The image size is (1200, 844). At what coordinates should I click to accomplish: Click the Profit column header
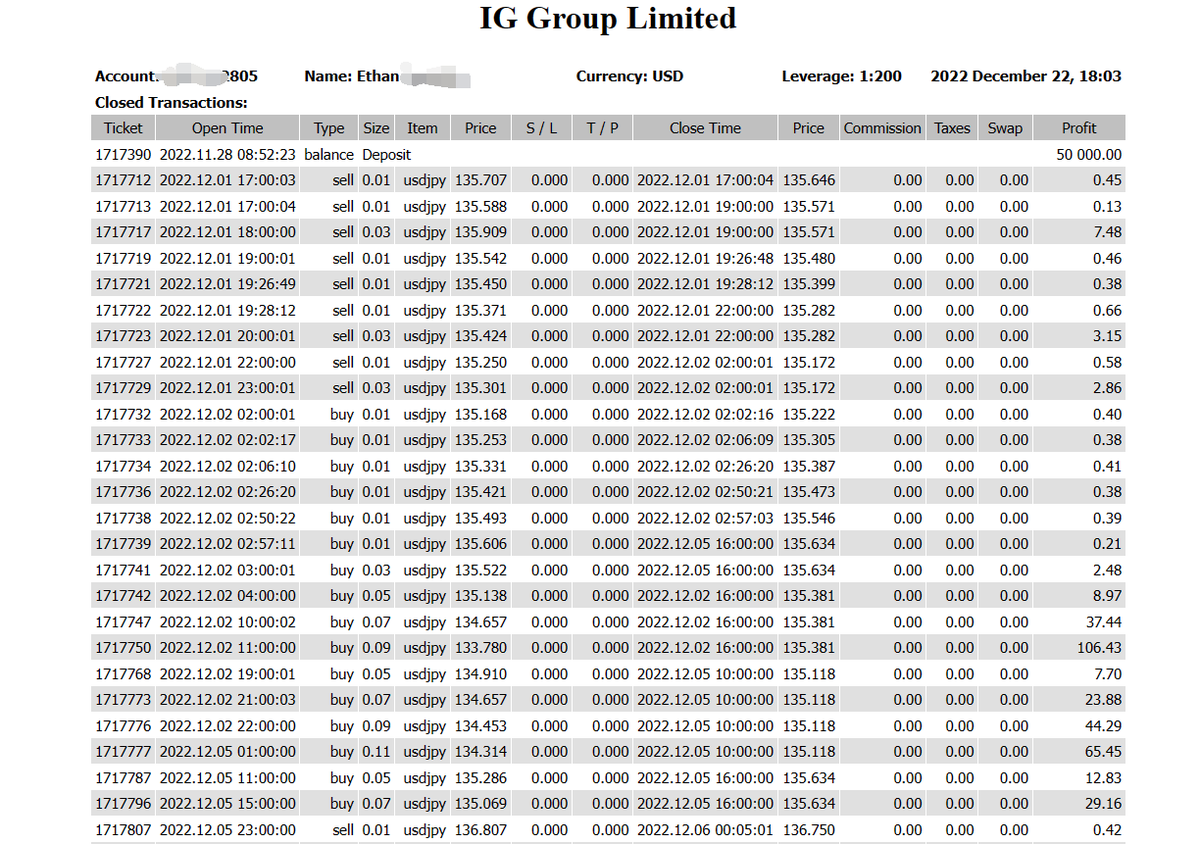coord(1079,128)
